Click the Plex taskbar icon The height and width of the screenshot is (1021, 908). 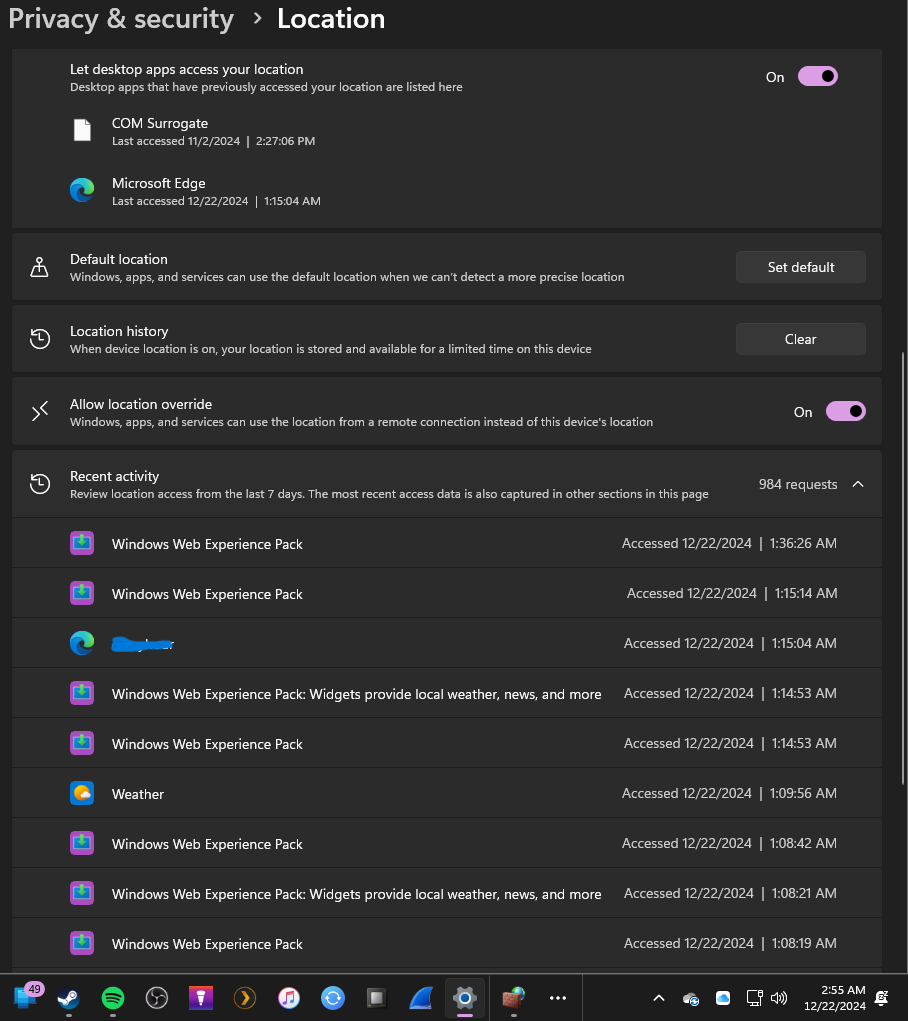245,997
